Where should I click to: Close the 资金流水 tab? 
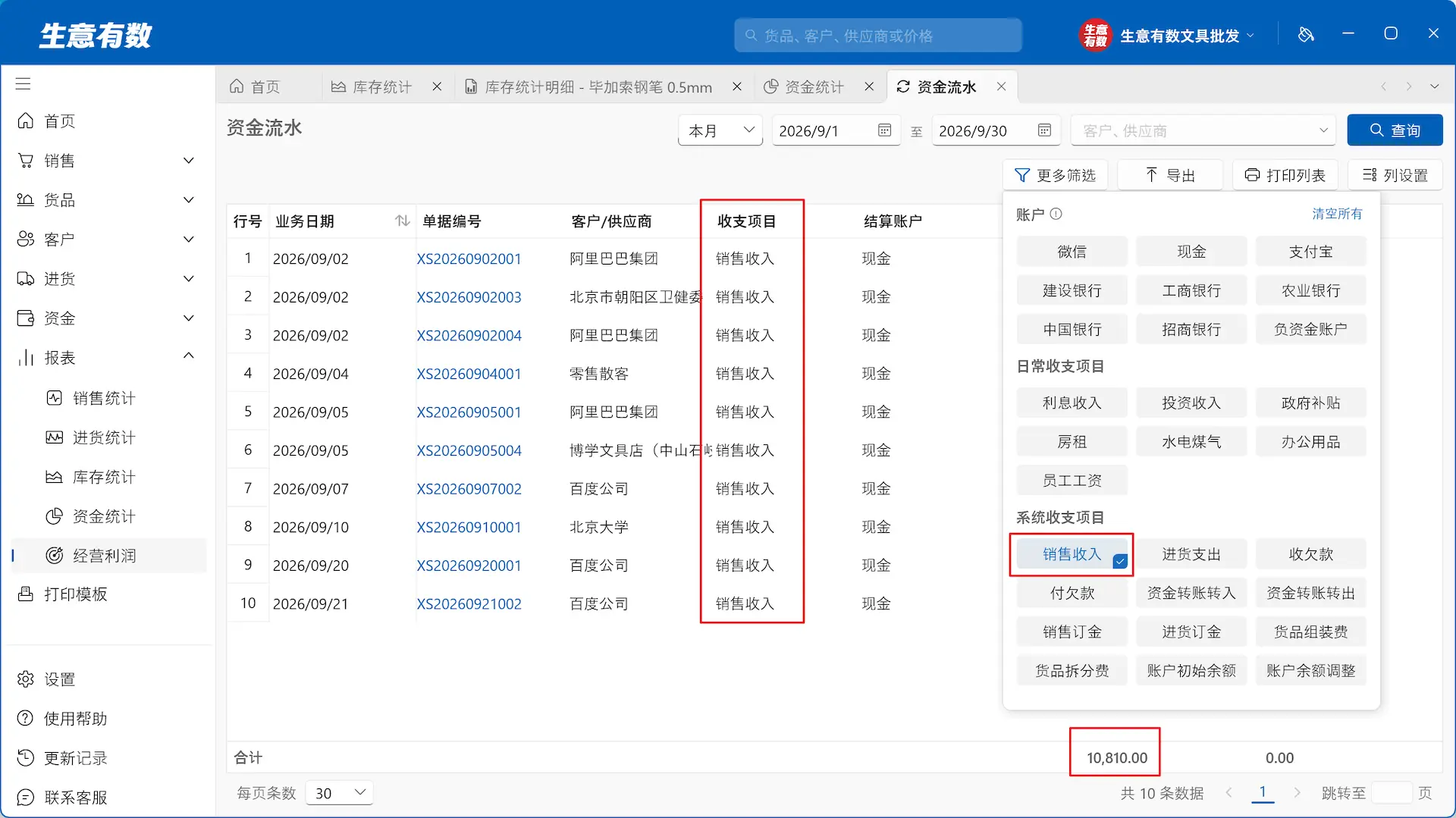point(1001,86)
